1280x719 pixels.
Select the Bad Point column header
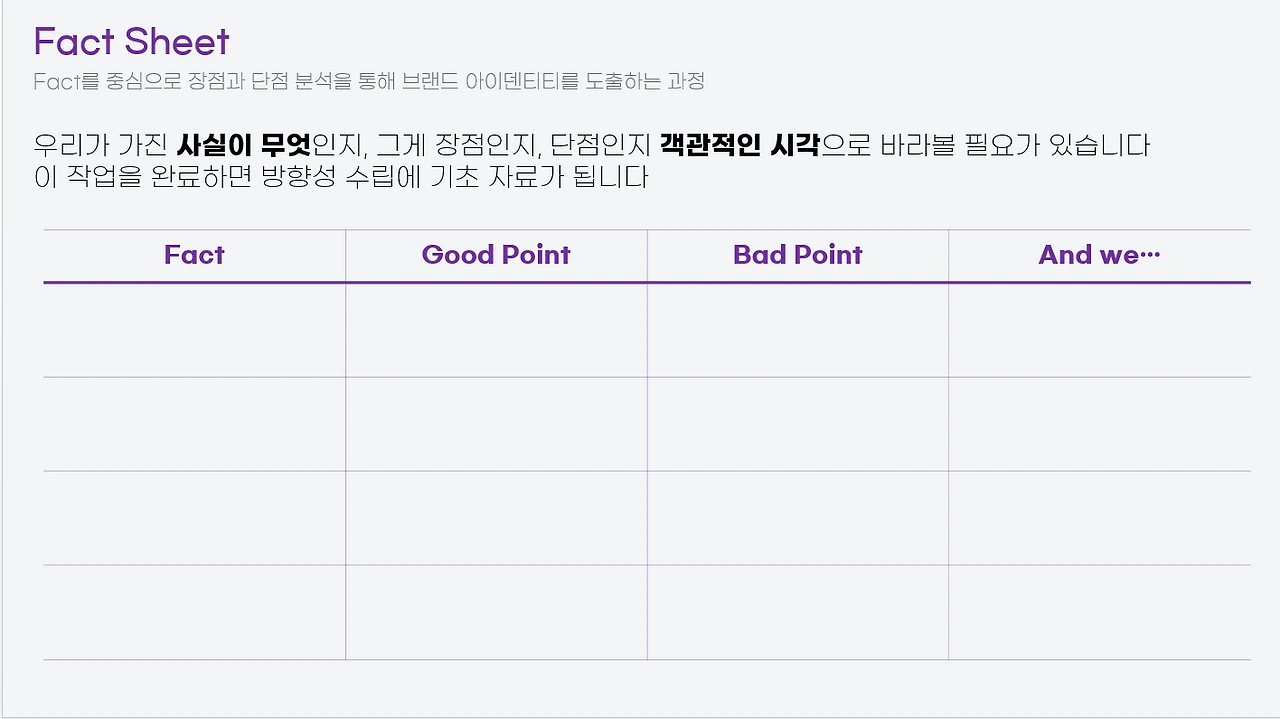click(x=797, y=255)
